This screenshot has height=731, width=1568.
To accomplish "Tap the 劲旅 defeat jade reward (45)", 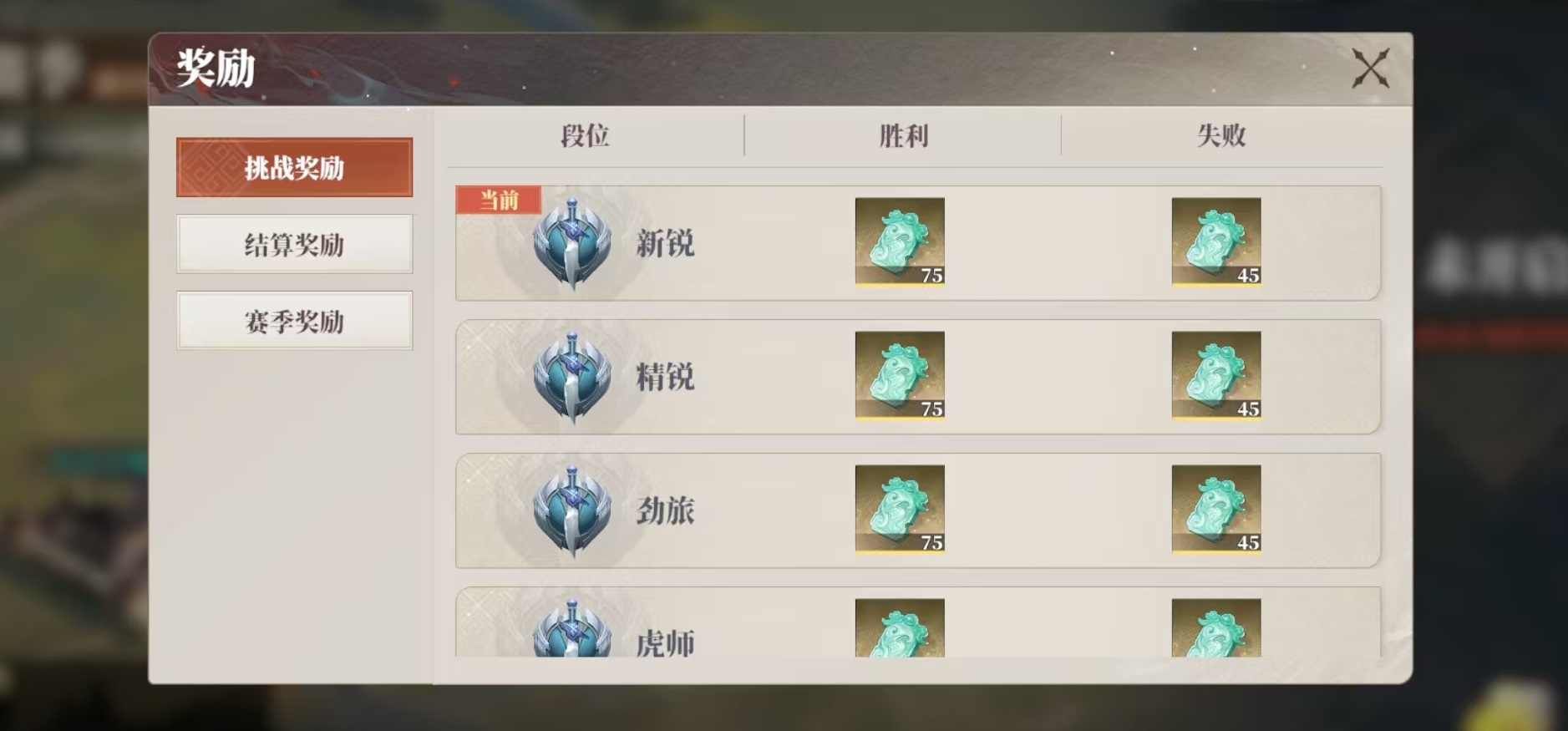I will [1216, 510].
